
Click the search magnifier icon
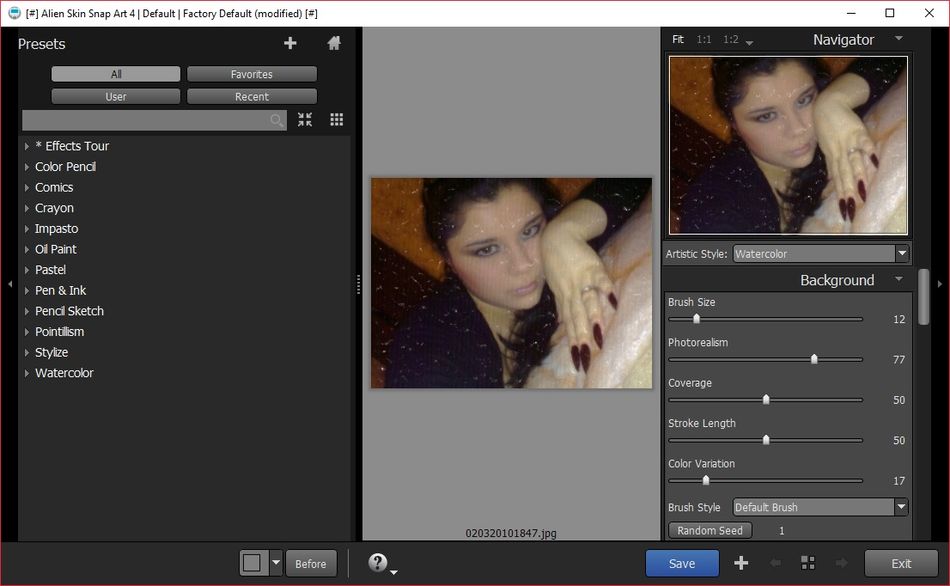tap(276, 120)
